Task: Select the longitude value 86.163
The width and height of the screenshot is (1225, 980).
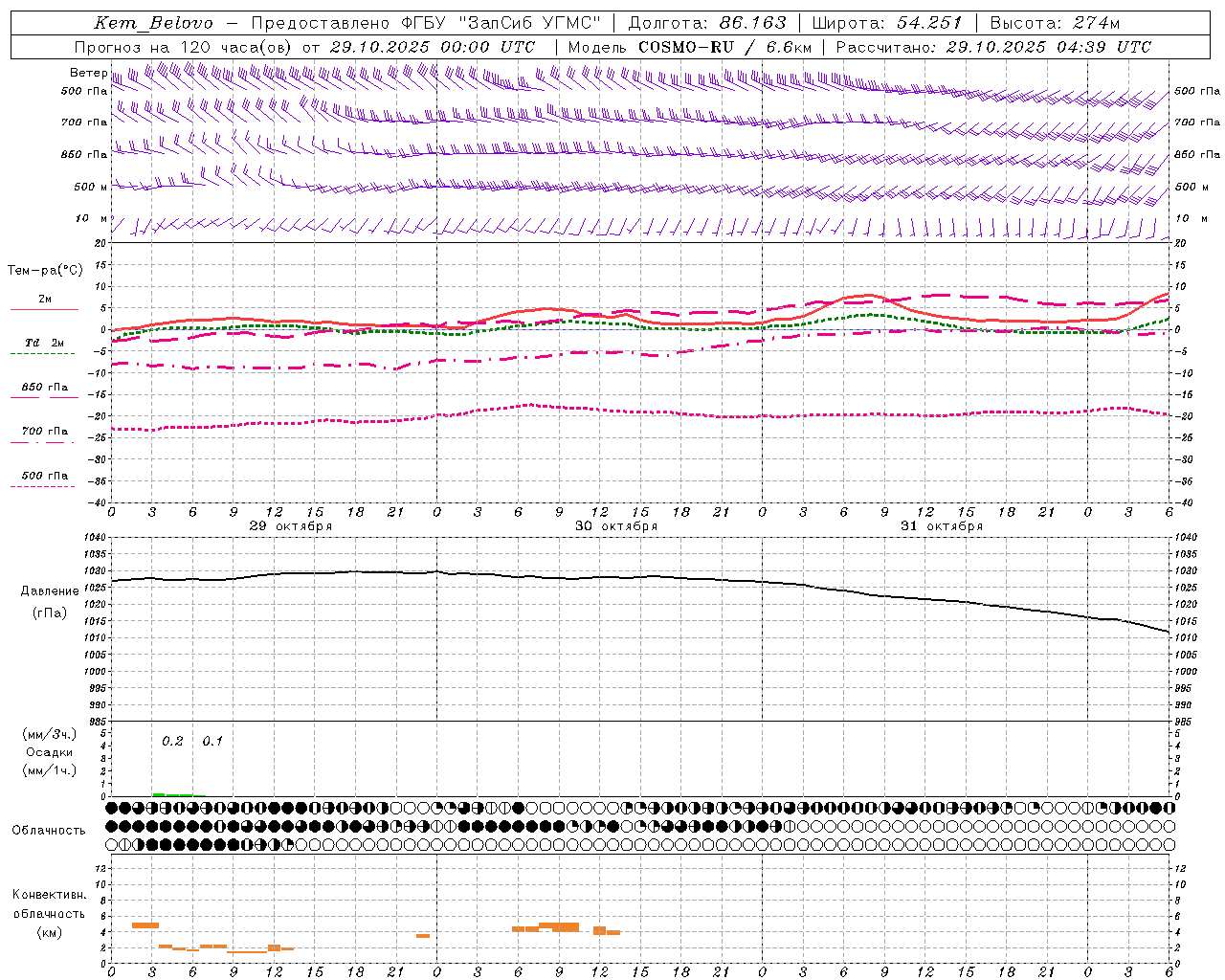Action: coord(752,23)
